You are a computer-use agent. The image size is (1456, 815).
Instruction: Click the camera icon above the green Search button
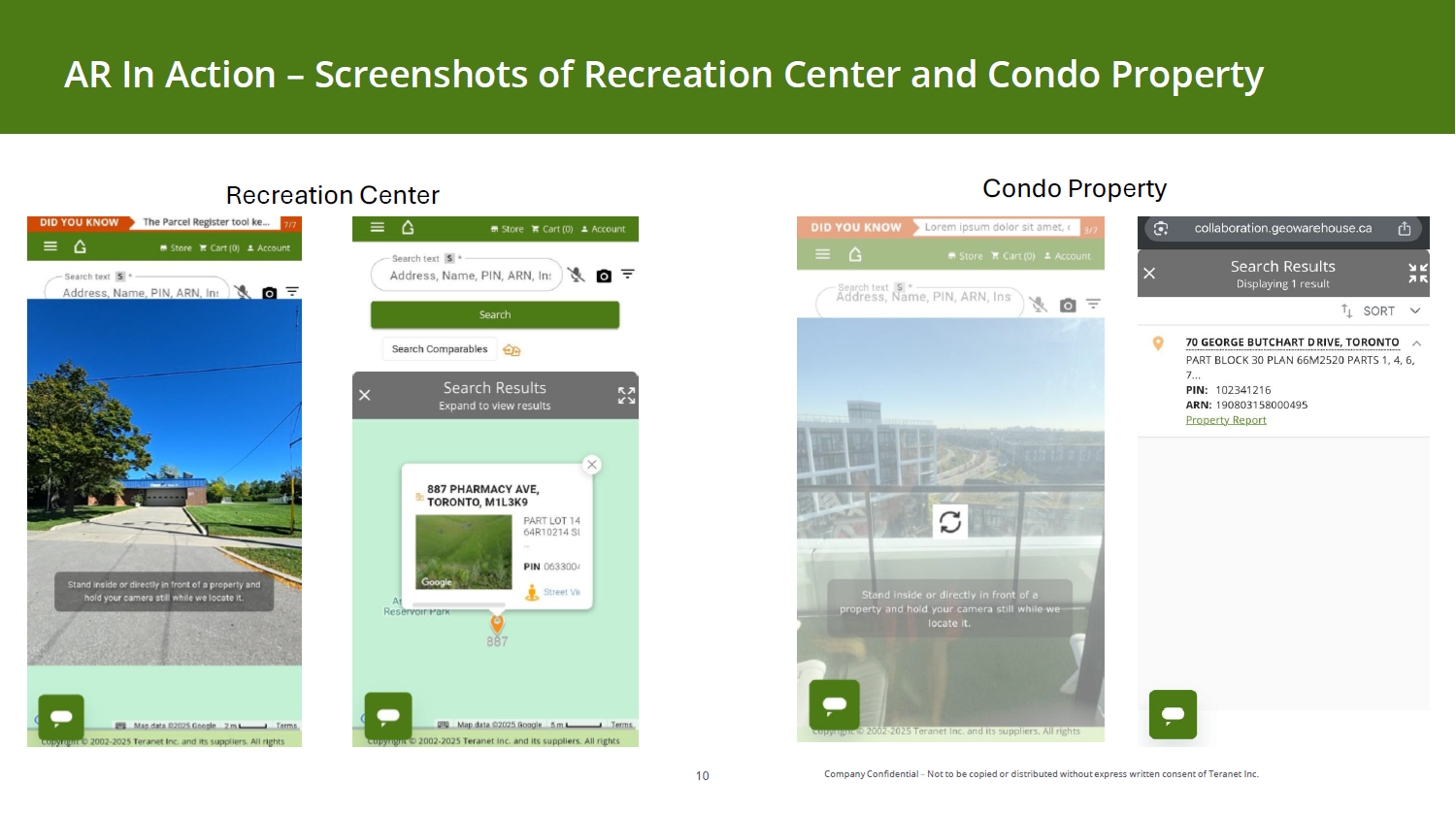[604, 276]
